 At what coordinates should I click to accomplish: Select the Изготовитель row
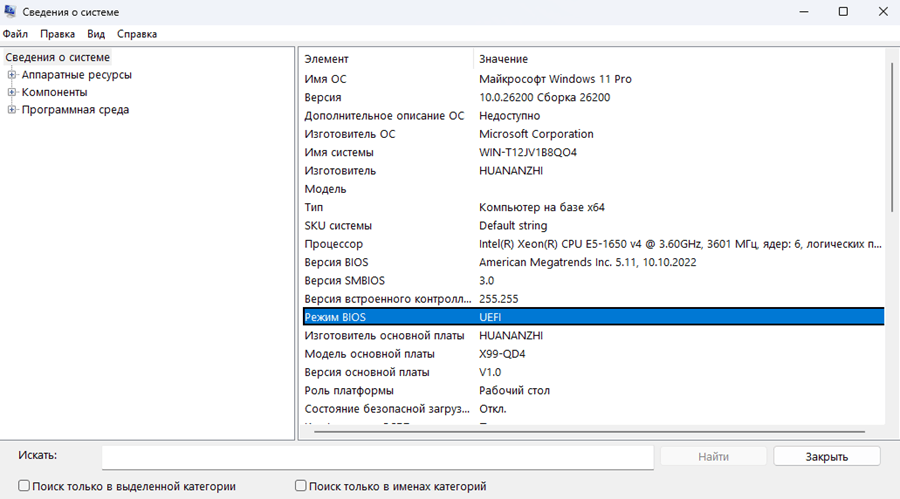point(593,171)
